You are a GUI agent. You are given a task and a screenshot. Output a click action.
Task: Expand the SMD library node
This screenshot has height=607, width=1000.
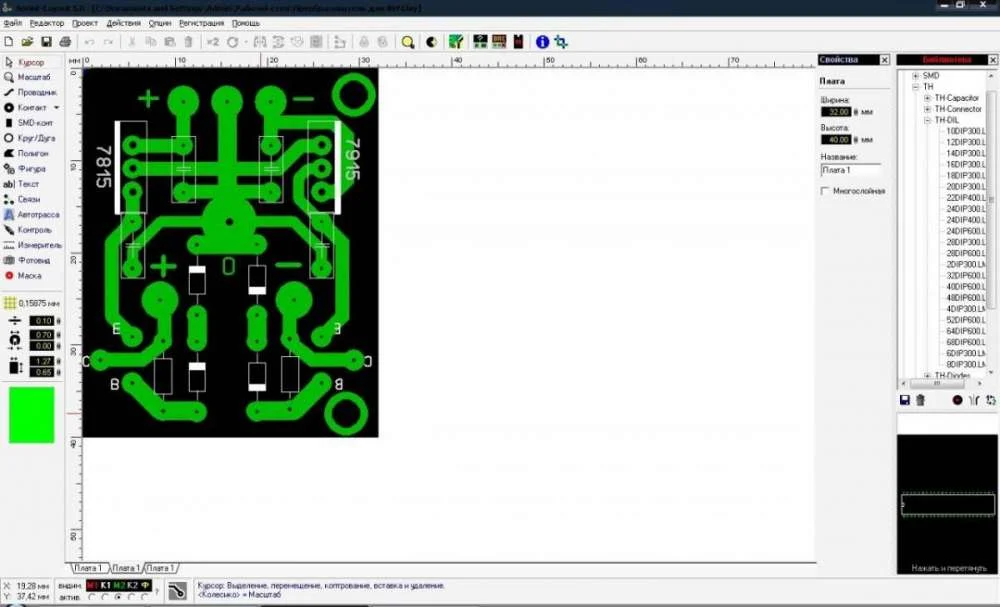[915, 76]
